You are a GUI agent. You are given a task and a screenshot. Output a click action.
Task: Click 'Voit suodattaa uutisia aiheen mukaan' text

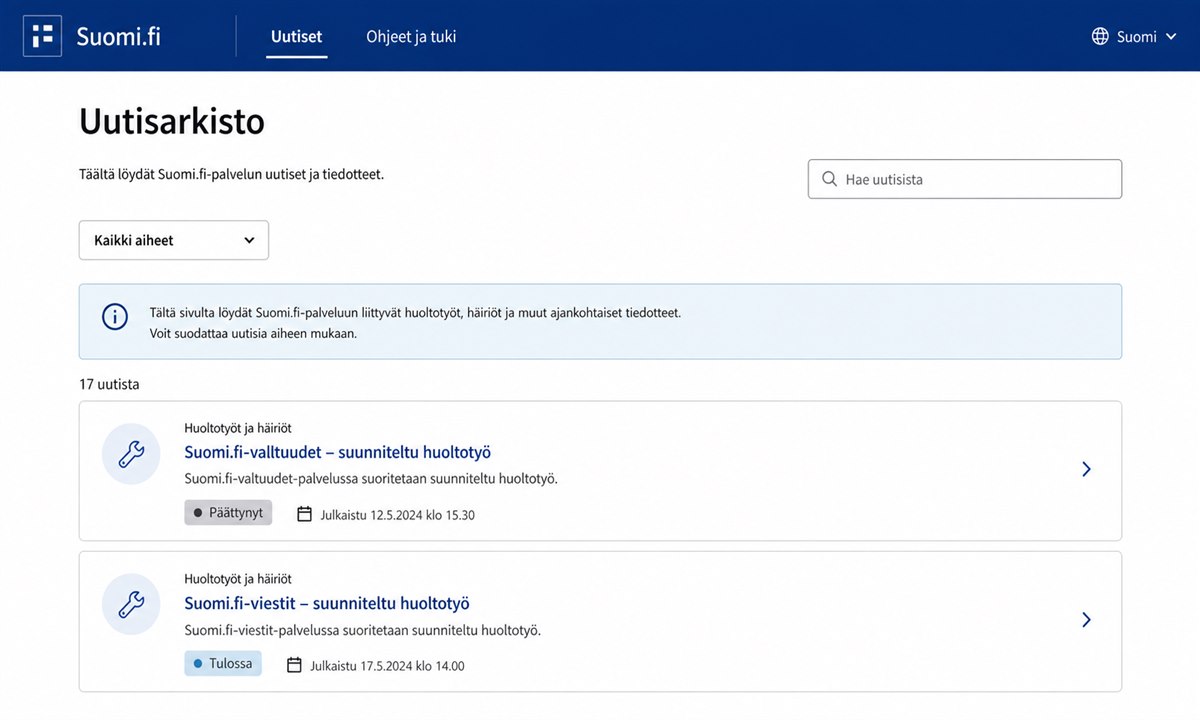coord(253,334)
